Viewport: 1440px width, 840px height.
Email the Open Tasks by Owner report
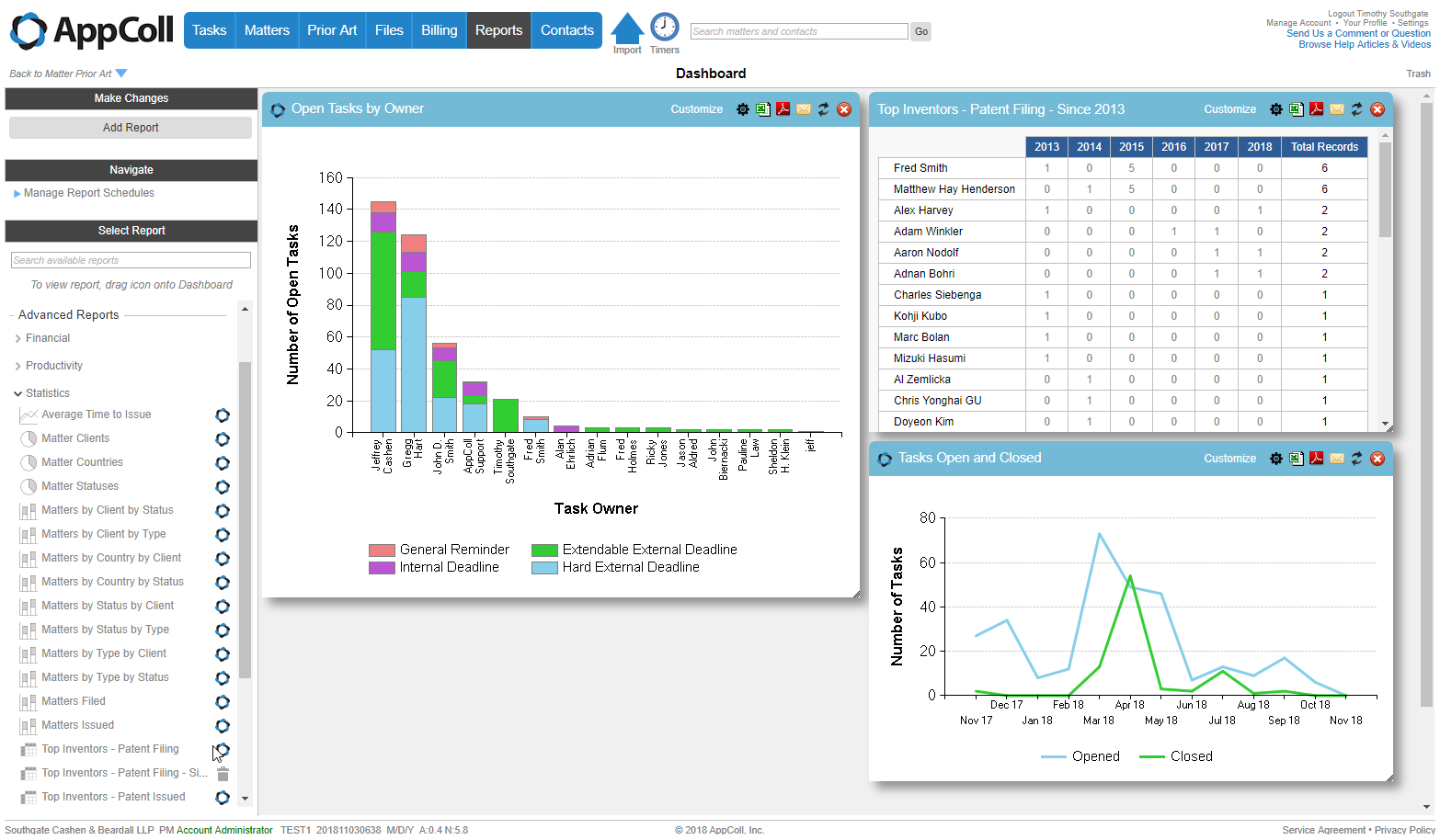point(804,109)
